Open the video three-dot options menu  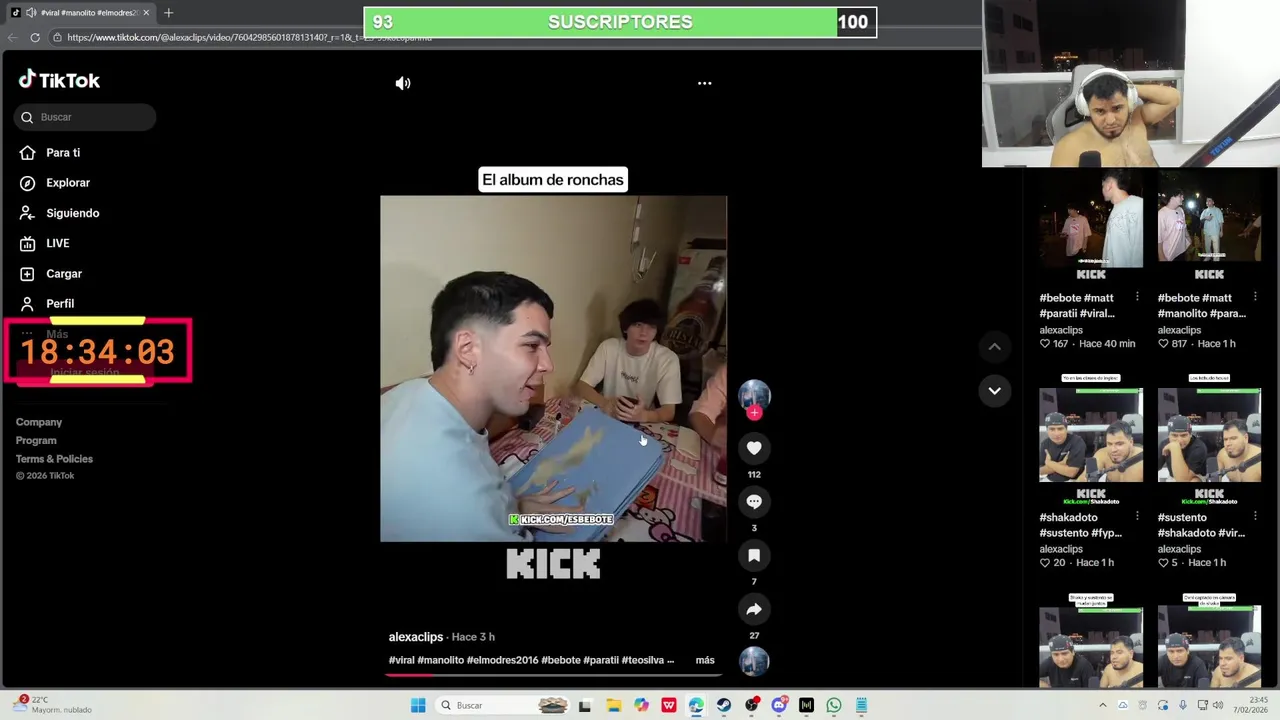pos(705,83)
